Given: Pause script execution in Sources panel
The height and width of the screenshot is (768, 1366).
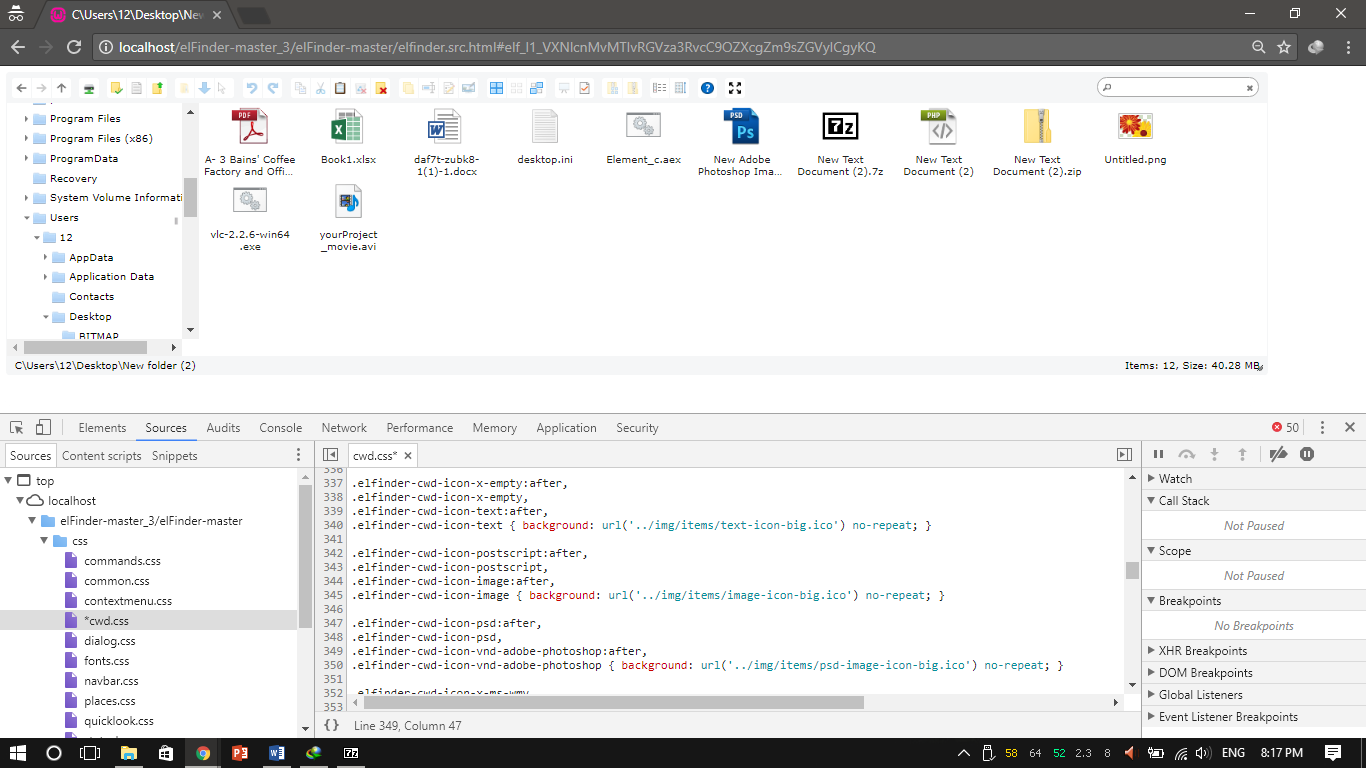Looking at the screenshot, I should (x=1158, y=454).
